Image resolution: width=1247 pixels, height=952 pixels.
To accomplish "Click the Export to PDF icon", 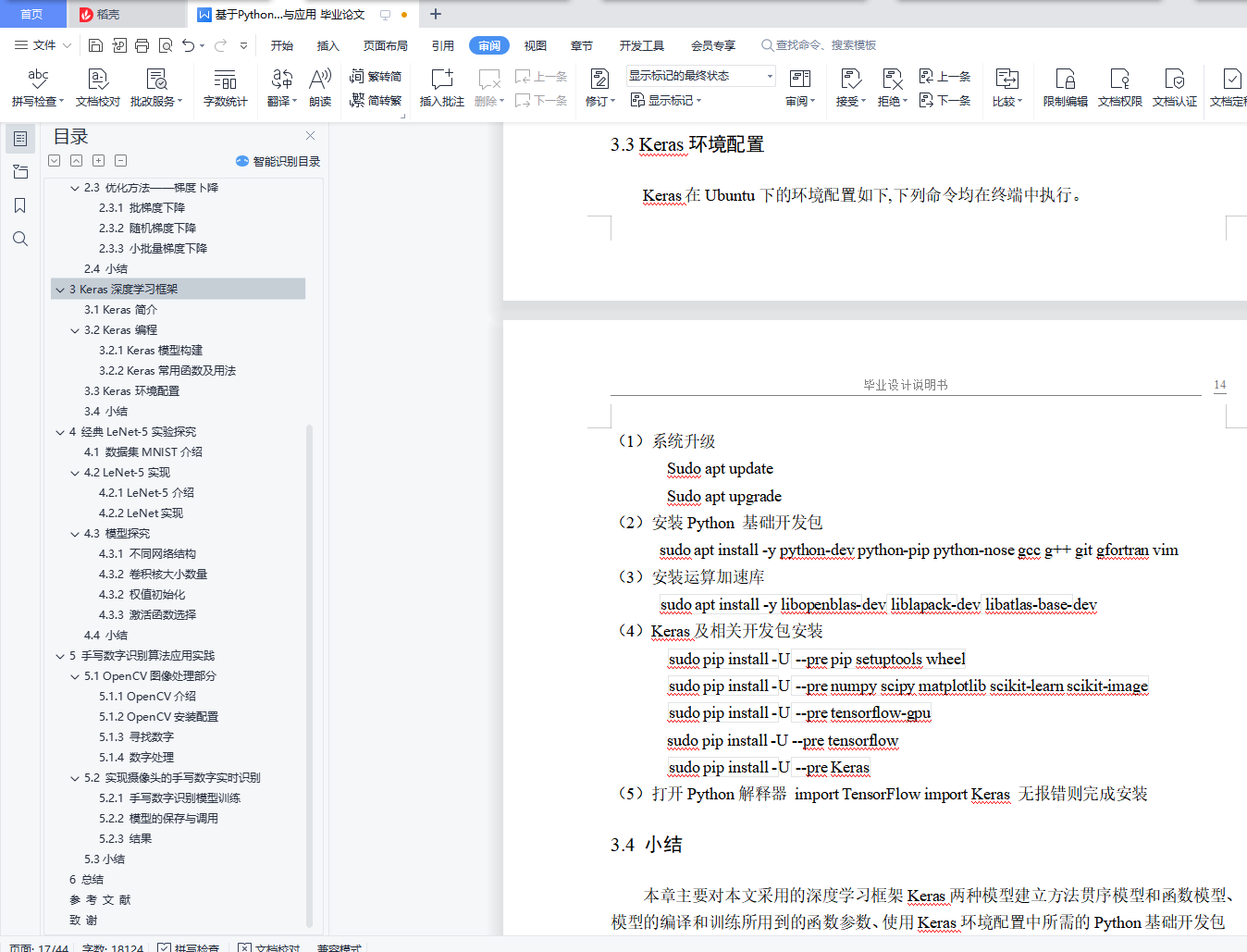I will [x=119, y=45].
